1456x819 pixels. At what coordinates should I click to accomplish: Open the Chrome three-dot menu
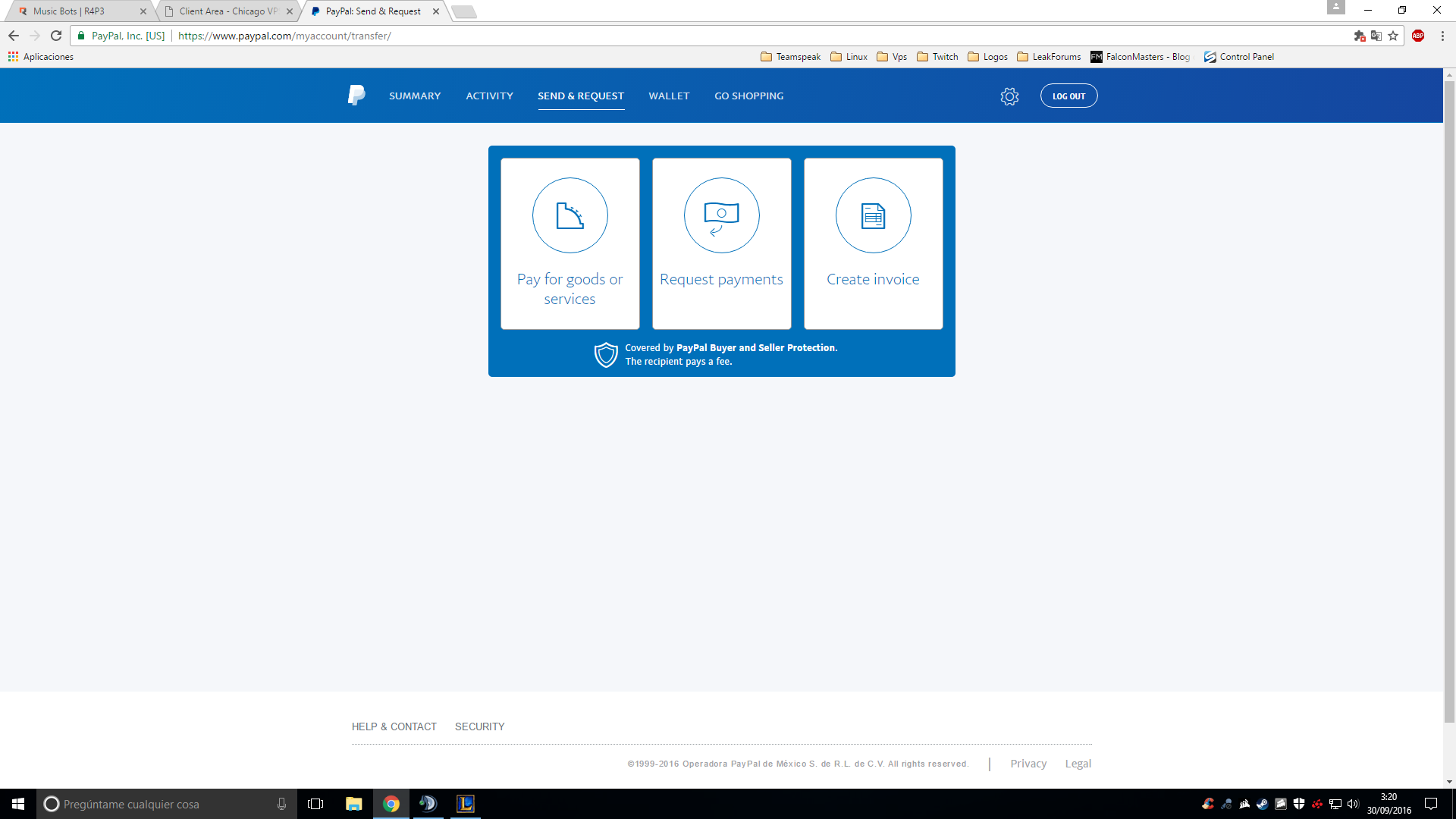[1442, 36]
